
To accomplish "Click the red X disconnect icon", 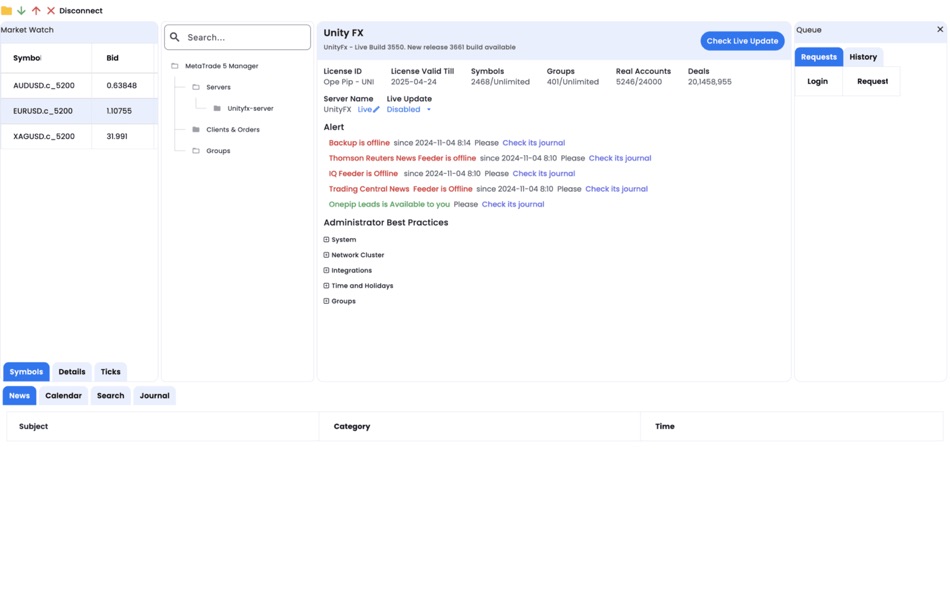I will coord(51,10).
